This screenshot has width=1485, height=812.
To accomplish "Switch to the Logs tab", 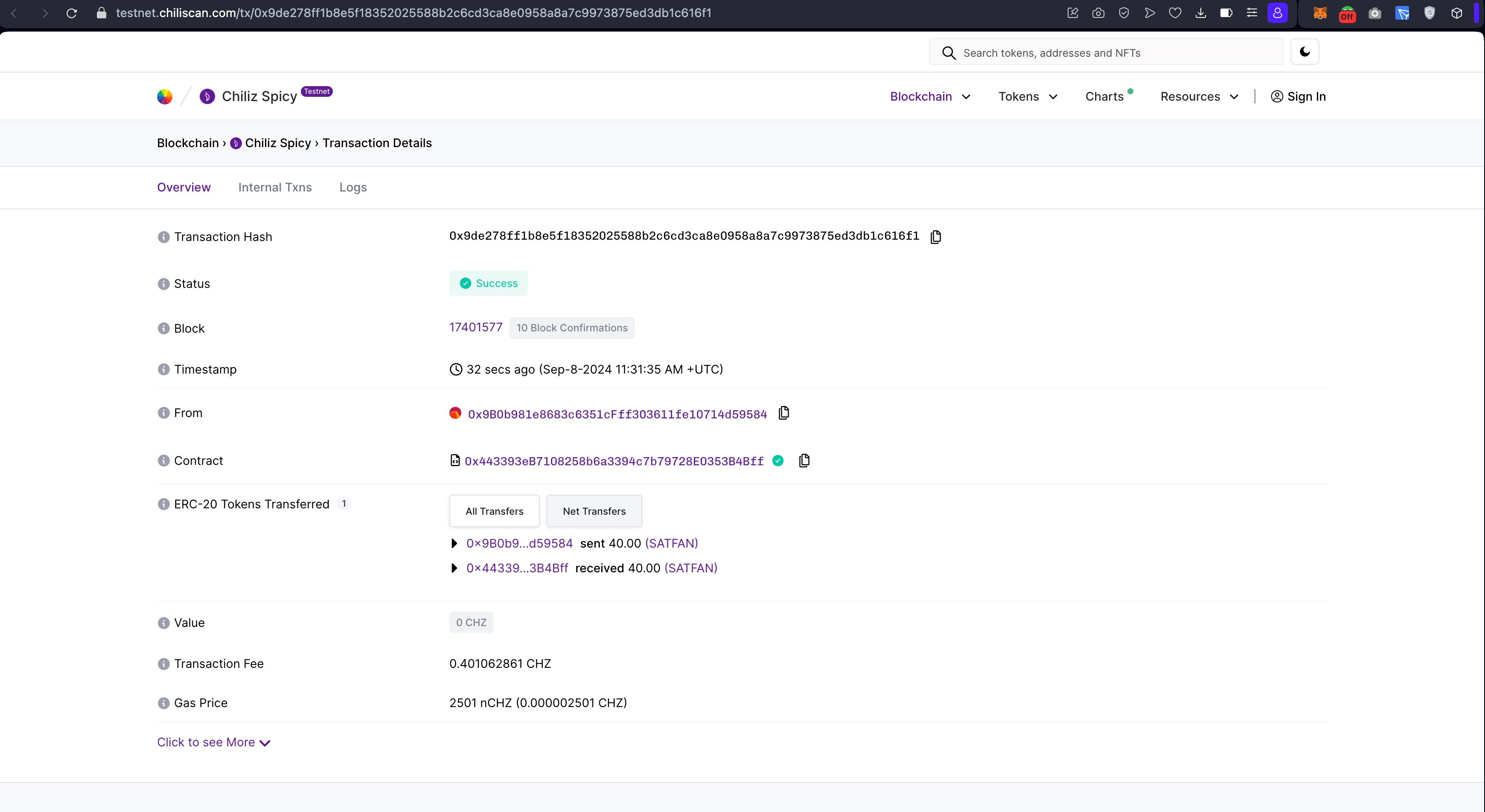I will pos(353,187).
